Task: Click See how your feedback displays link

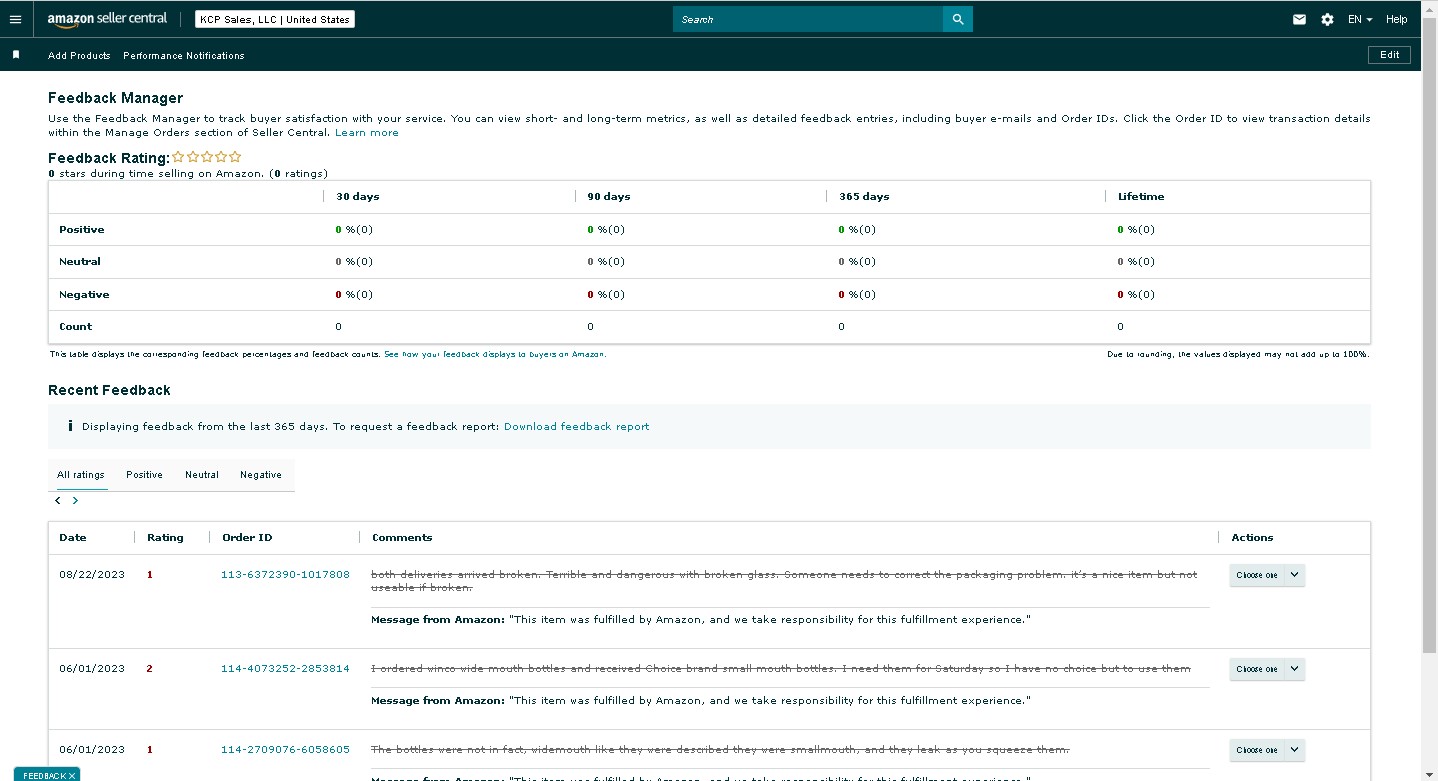Action: click(495, 354)
